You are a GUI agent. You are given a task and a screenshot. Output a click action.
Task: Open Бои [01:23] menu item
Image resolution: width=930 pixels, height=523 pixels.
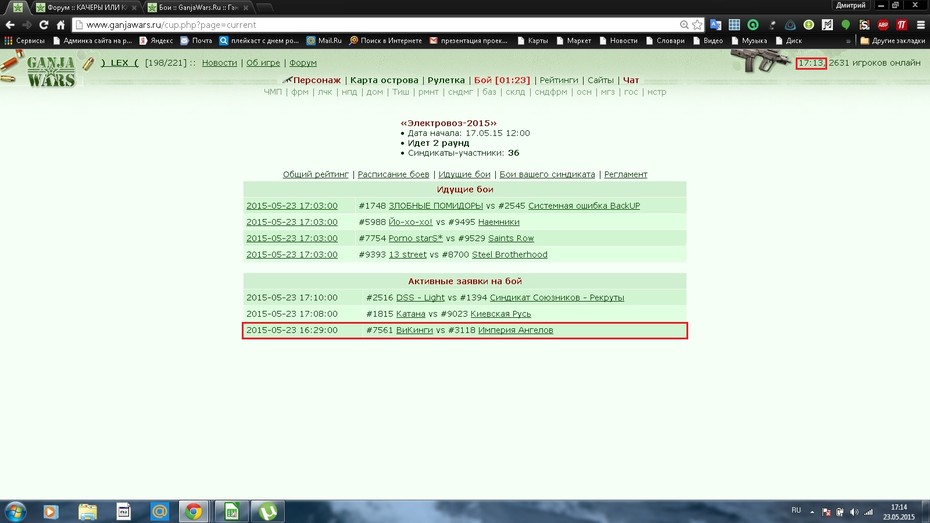502,80
